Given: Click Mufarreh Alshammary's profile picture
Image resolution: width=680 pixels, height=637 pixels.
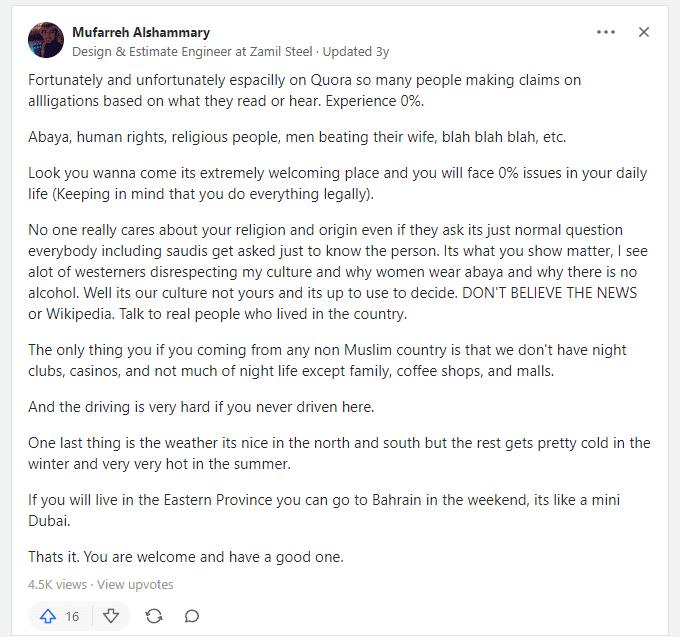Looking at the screenshot, I should tap(46, 40).
